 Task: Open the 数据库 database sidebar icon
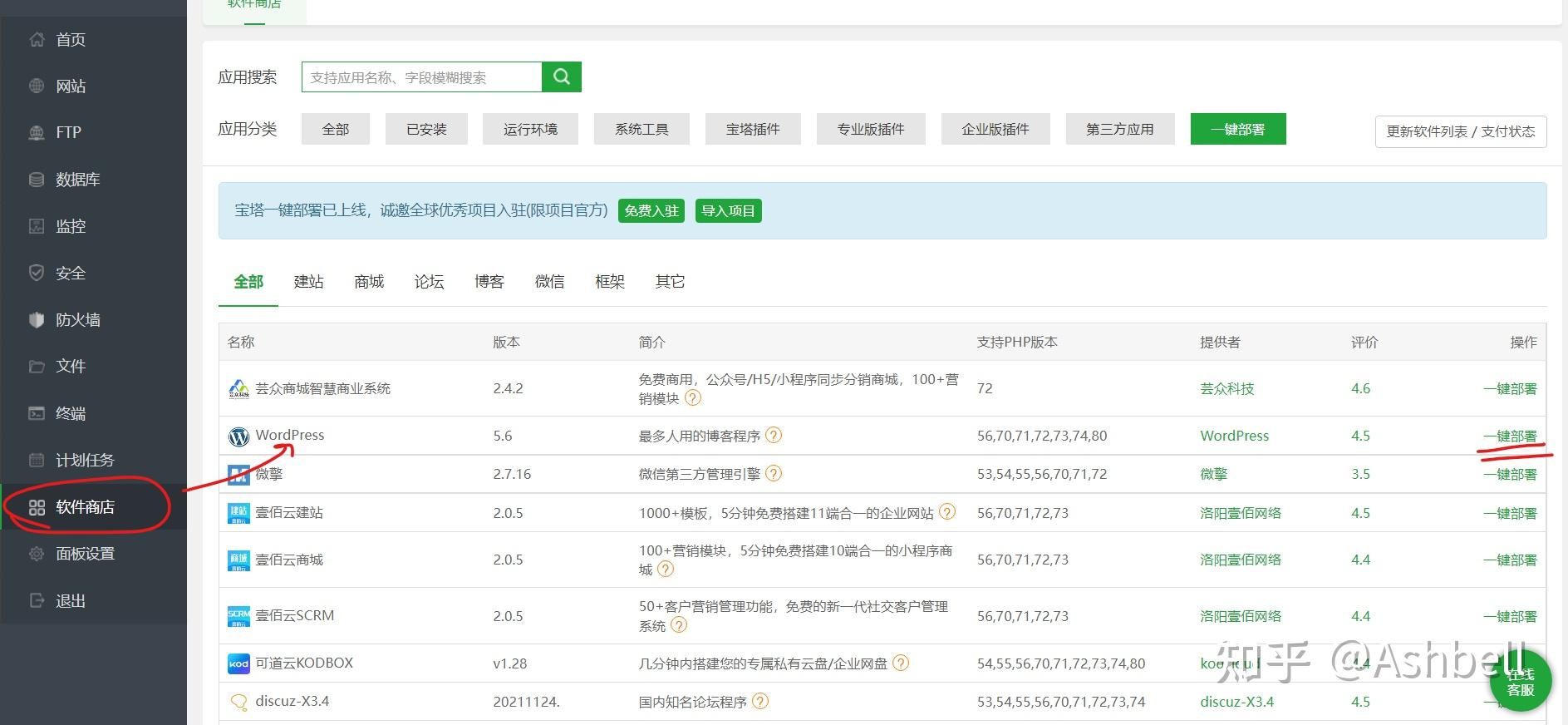point(37,179)
